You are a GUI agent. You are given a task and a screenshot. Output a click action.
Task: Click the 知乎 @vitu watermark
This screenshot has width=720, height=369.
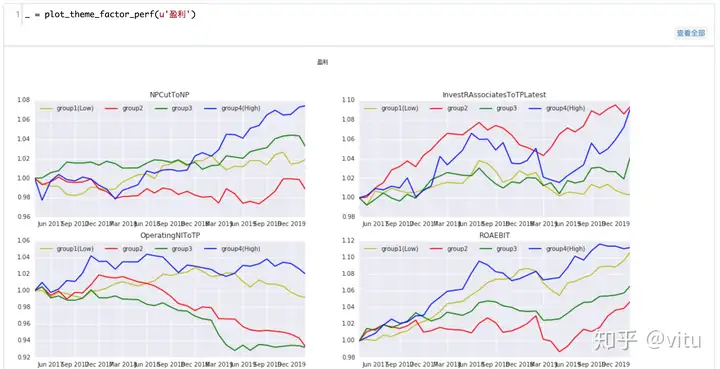(647, 340)
